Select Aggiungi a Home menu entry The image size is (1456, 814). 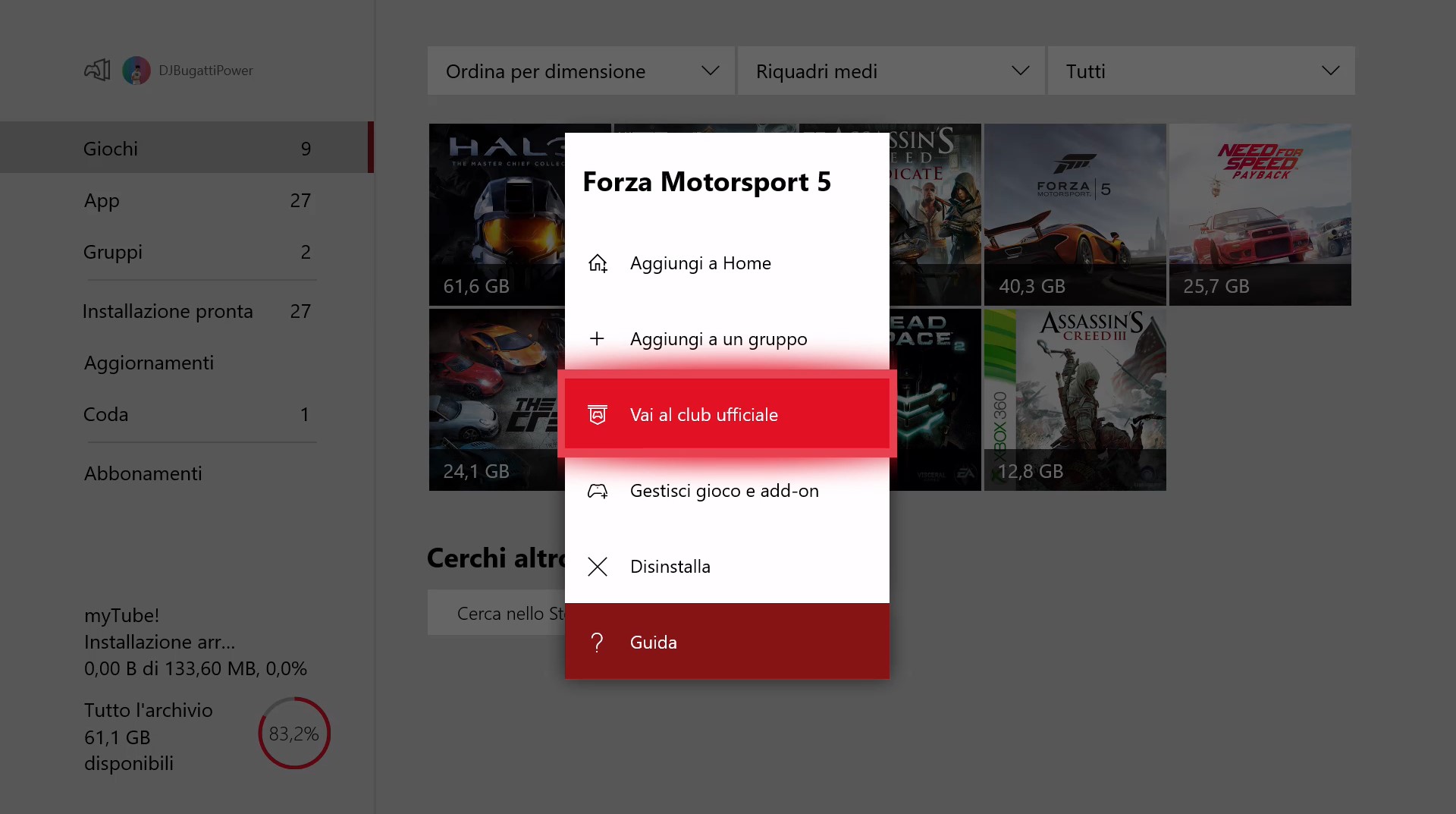pos(727,263)
